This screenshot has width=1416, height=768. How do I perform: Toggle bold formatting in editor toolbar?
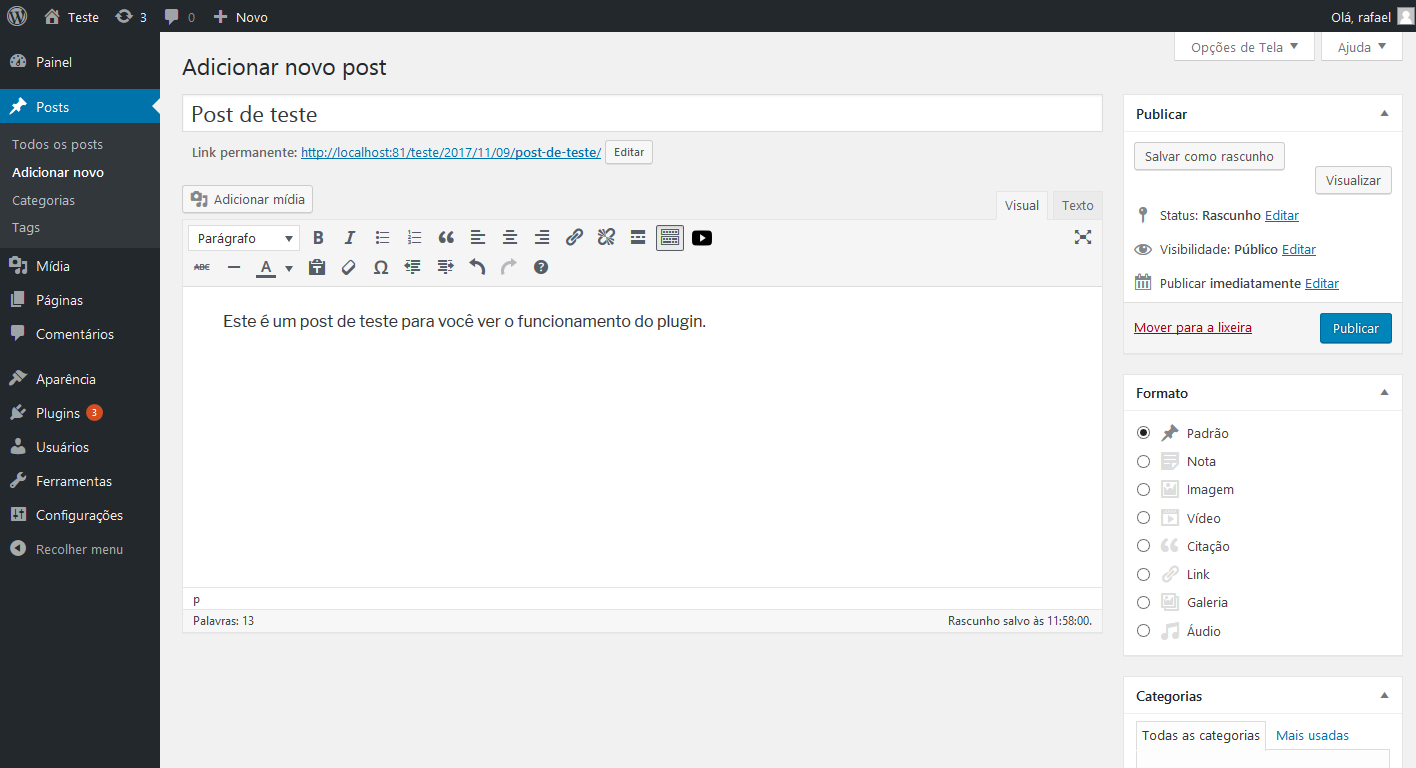tap(318, 238)
